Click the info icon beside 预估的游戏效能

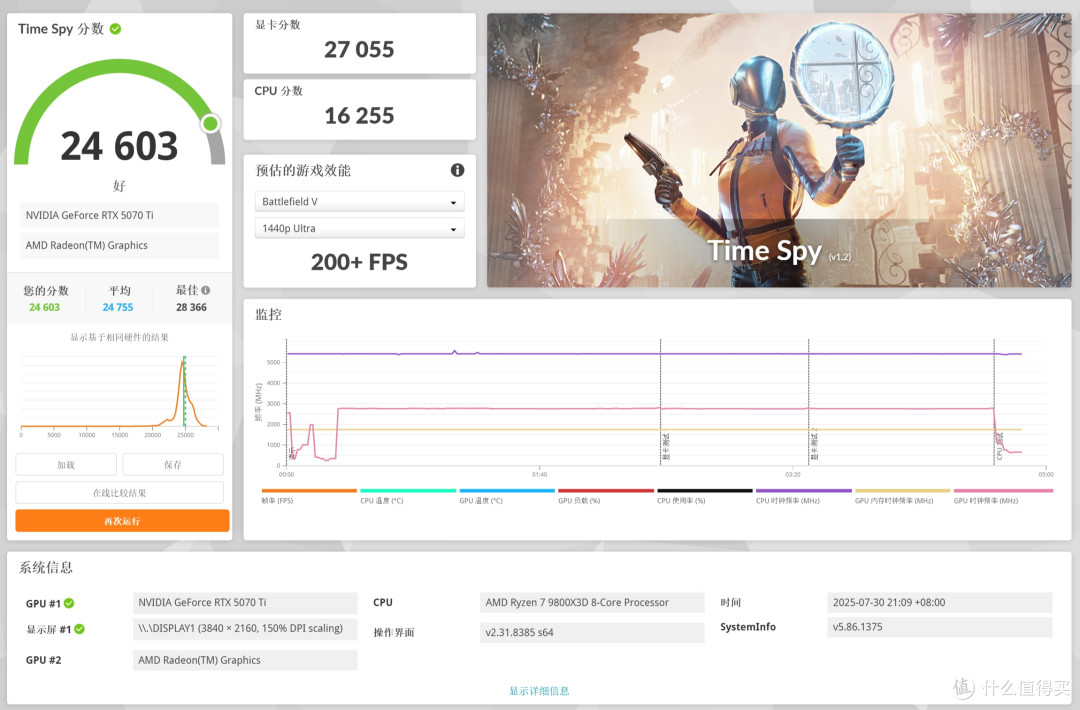[457, 170]
